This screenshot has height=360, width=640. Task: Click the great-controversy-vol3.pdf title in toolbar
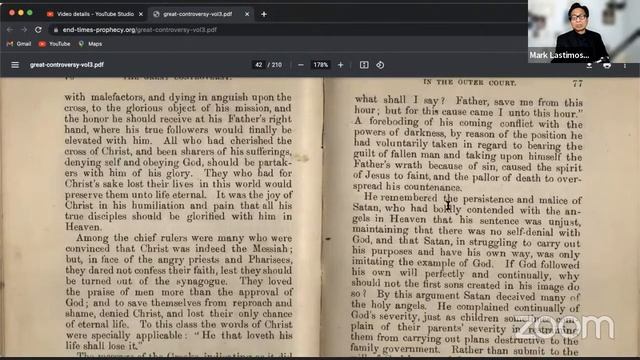pyautogui.click(x=67, y=65)
